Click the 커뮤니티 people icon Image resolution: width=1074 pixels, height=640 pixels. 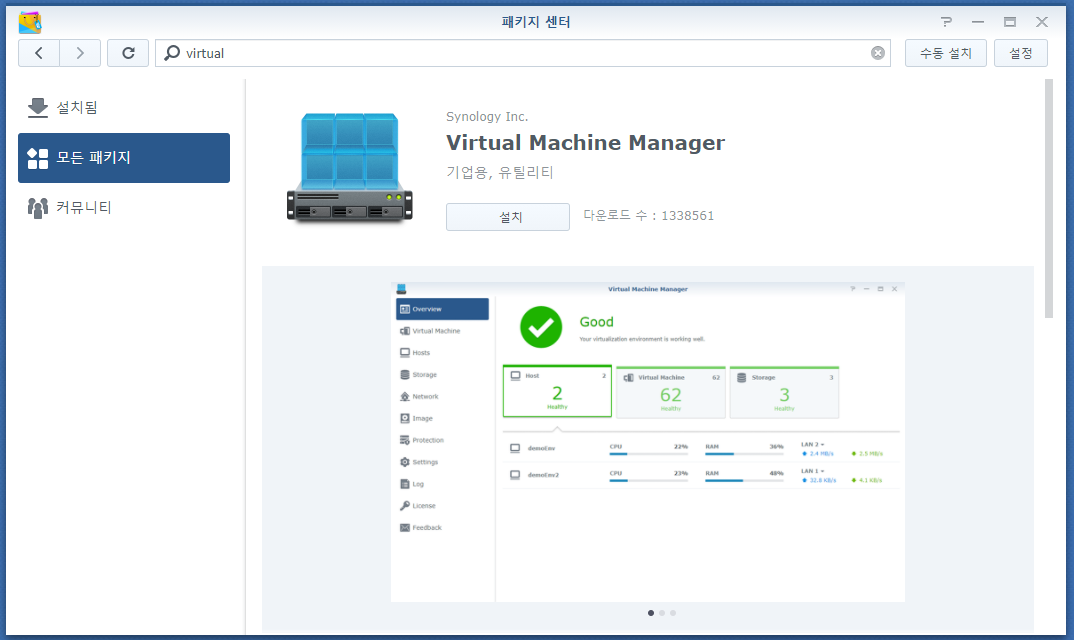(38, 208)
